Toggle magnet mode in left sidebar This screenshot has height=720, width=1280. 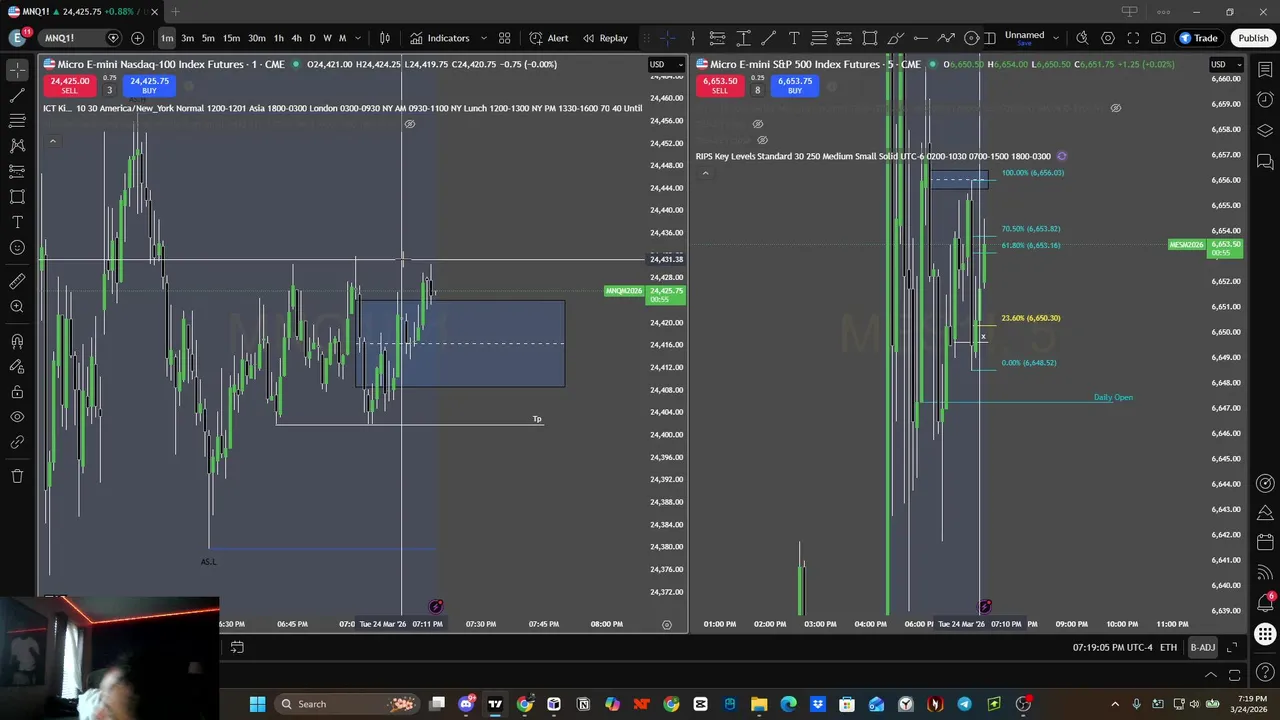click(x=17, y=341)
